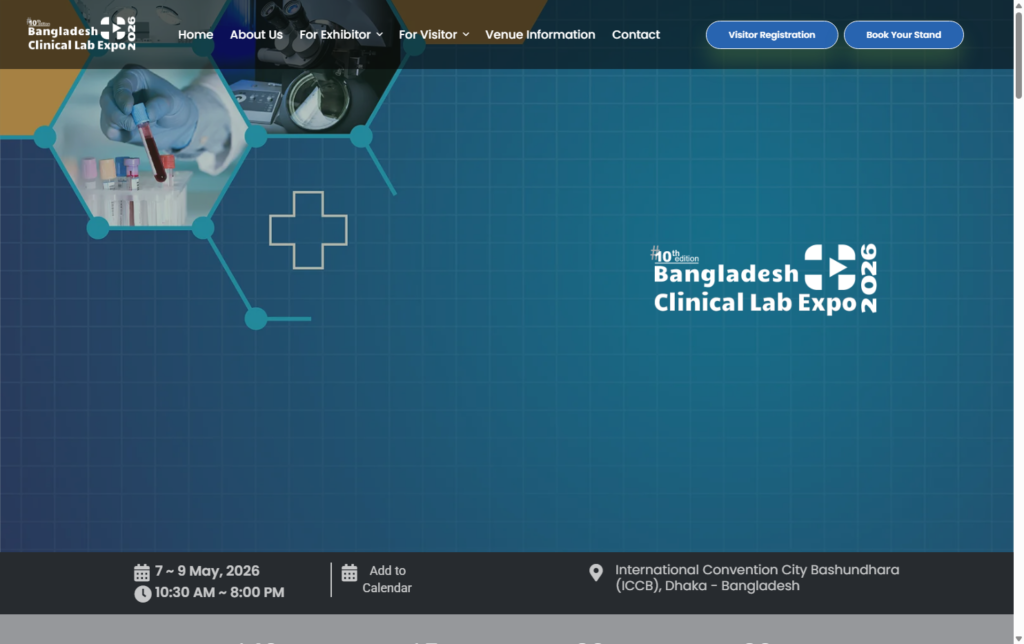Click Venue Information in the navigation
1024x644 pixels.
[540, 34]
